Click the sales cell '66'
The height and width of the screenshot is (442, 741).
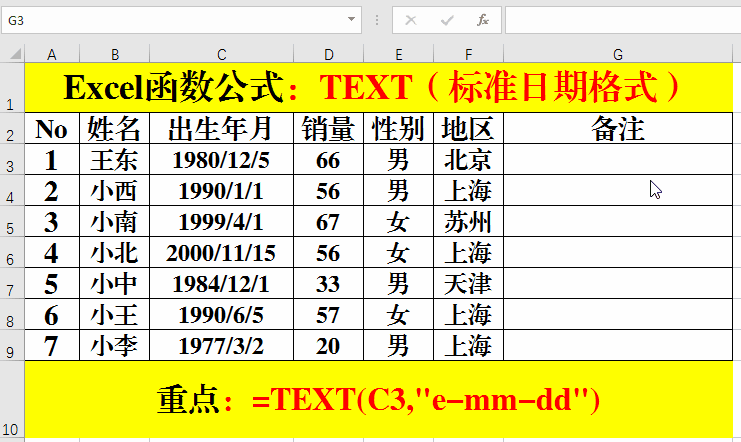[328, 159]
